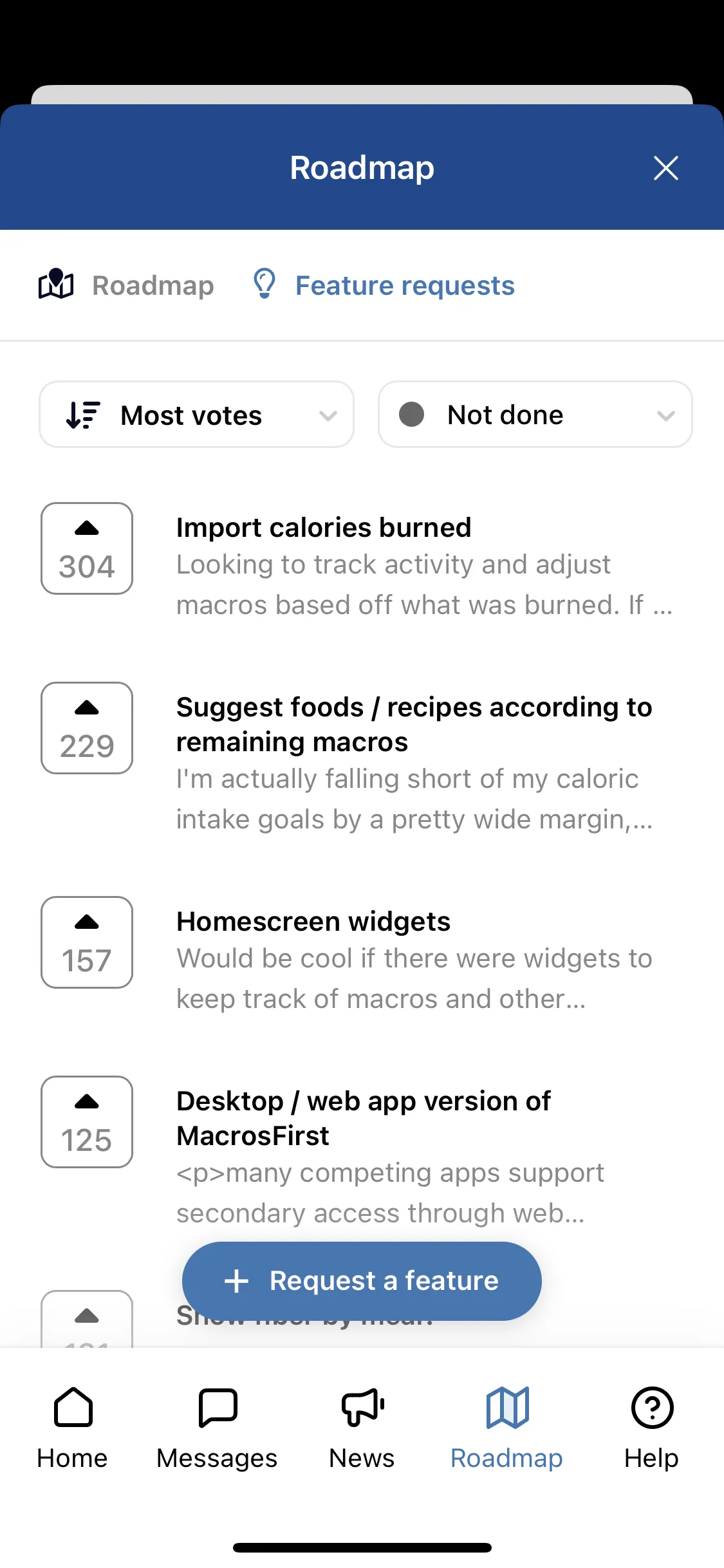Select the Roadmap map icon in bottom bar
This screenshot has height=1568, width=724.
pyautogui.click(x=507, y=1407)
